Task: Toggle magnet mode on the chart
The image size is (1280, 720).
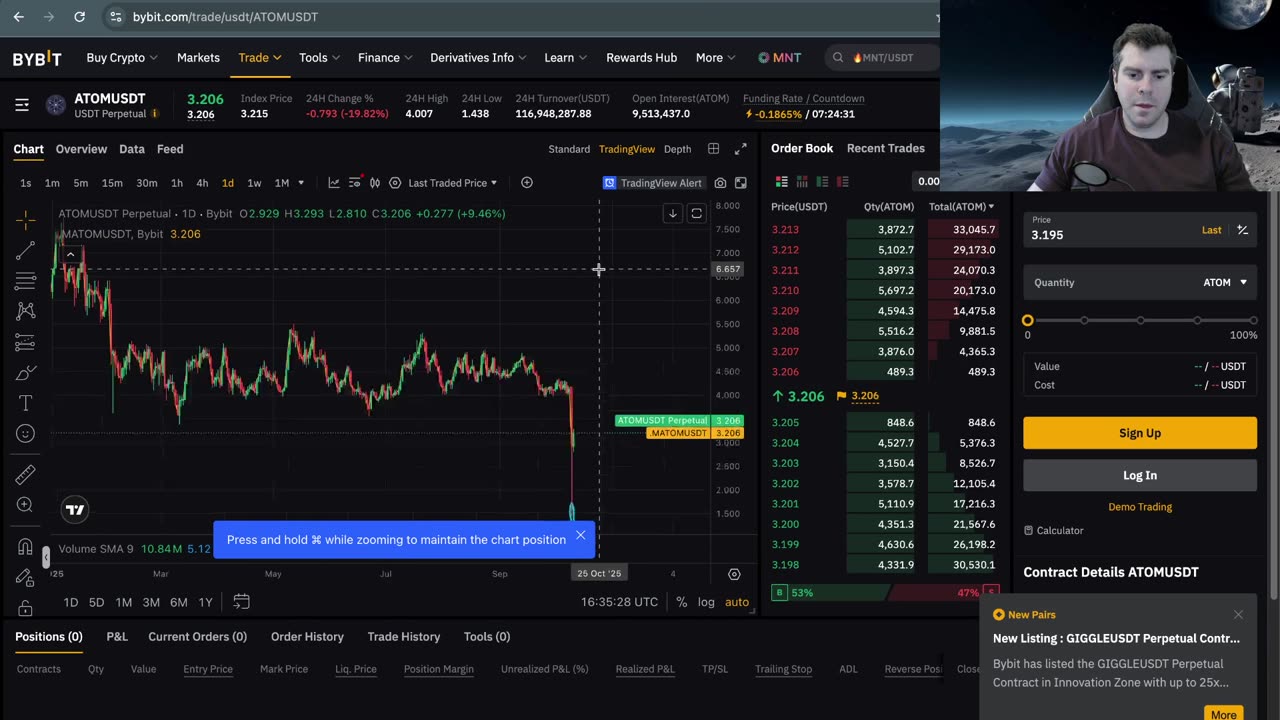Action: (x=26, y=547)
